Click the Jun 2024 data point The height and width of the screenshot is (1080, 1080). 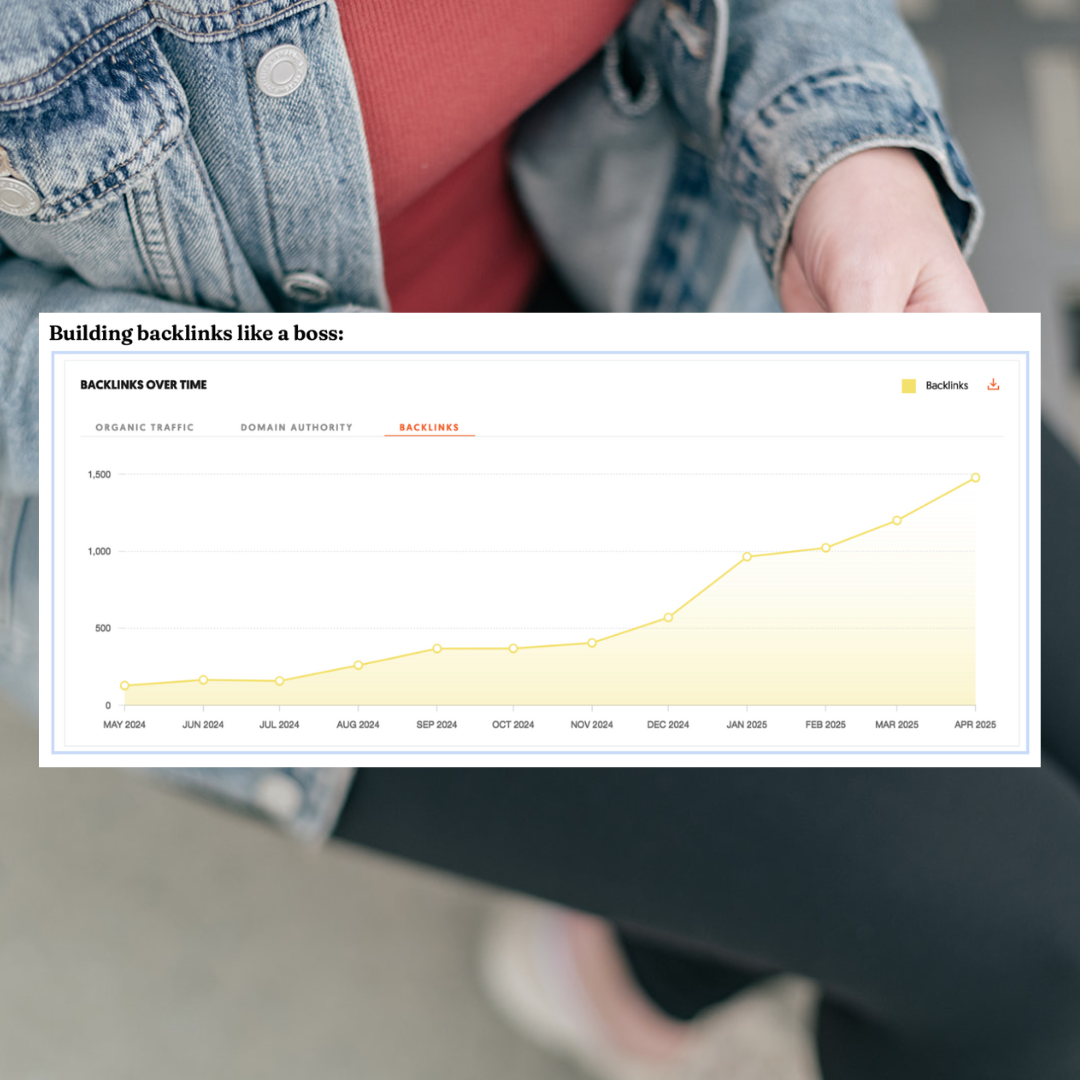point(203,680)
